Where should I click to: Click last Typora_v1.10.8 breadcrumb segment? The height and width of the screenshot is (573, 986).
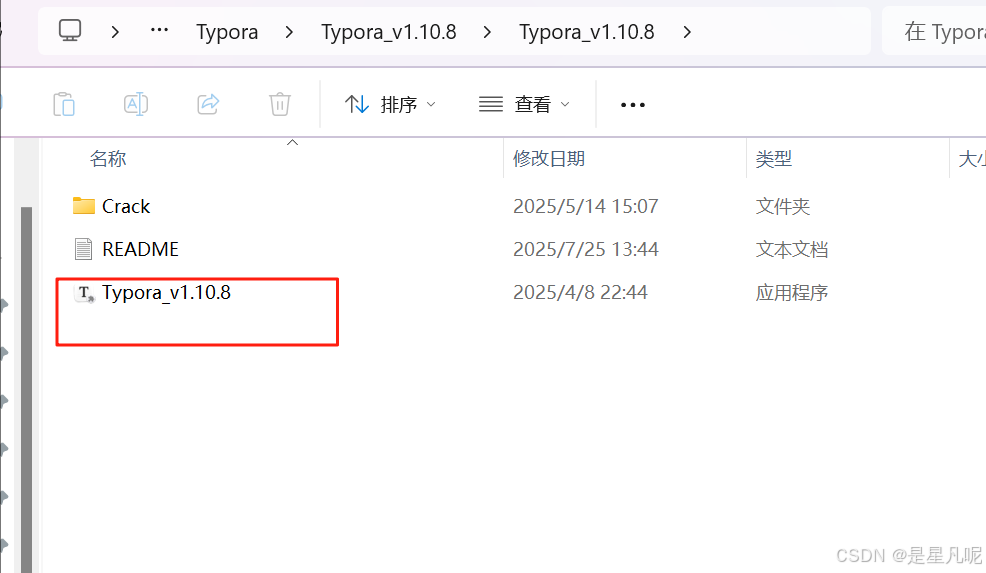(587, 31)
